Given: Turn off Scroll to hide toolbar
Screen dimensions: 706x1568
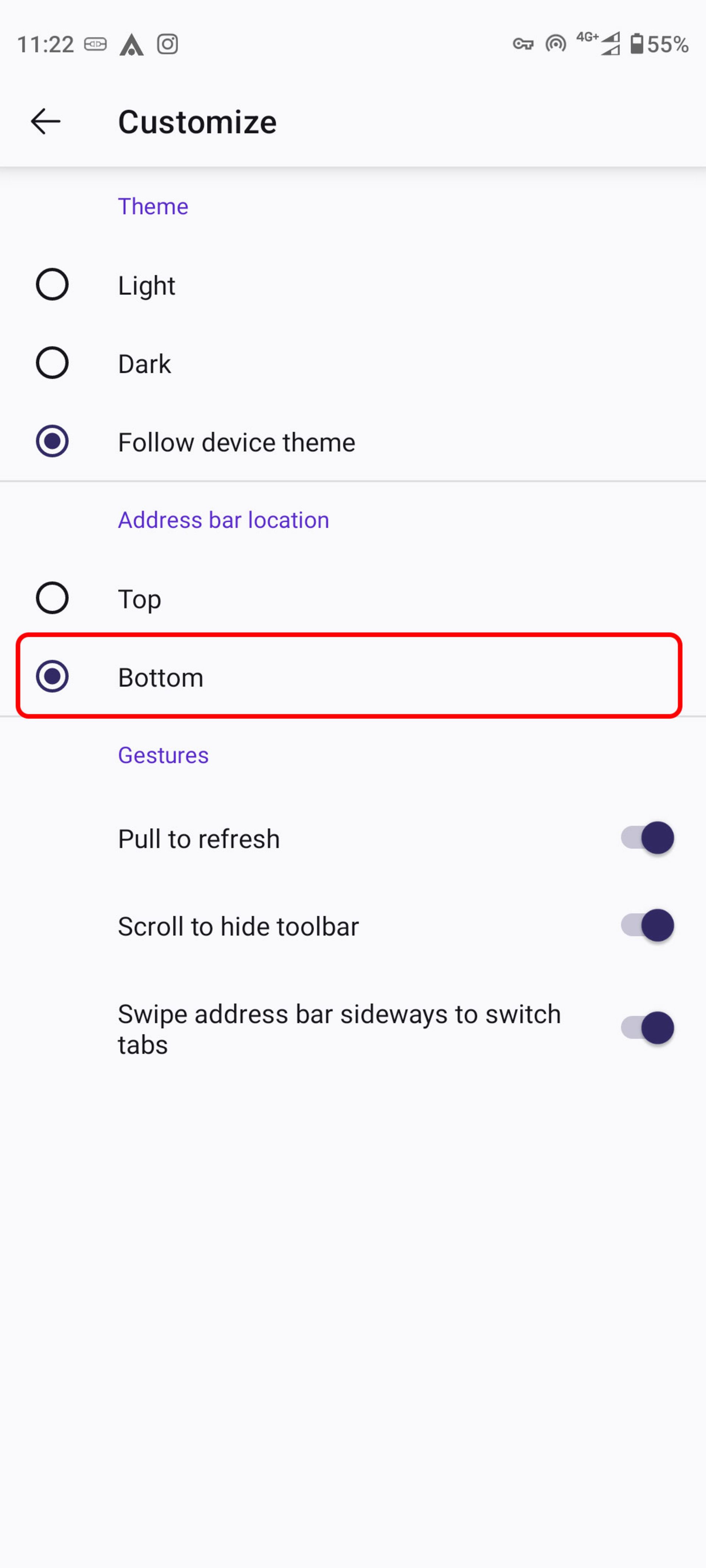Looking at the screenshot, I should pyautogui.click(x=647, y=926).
